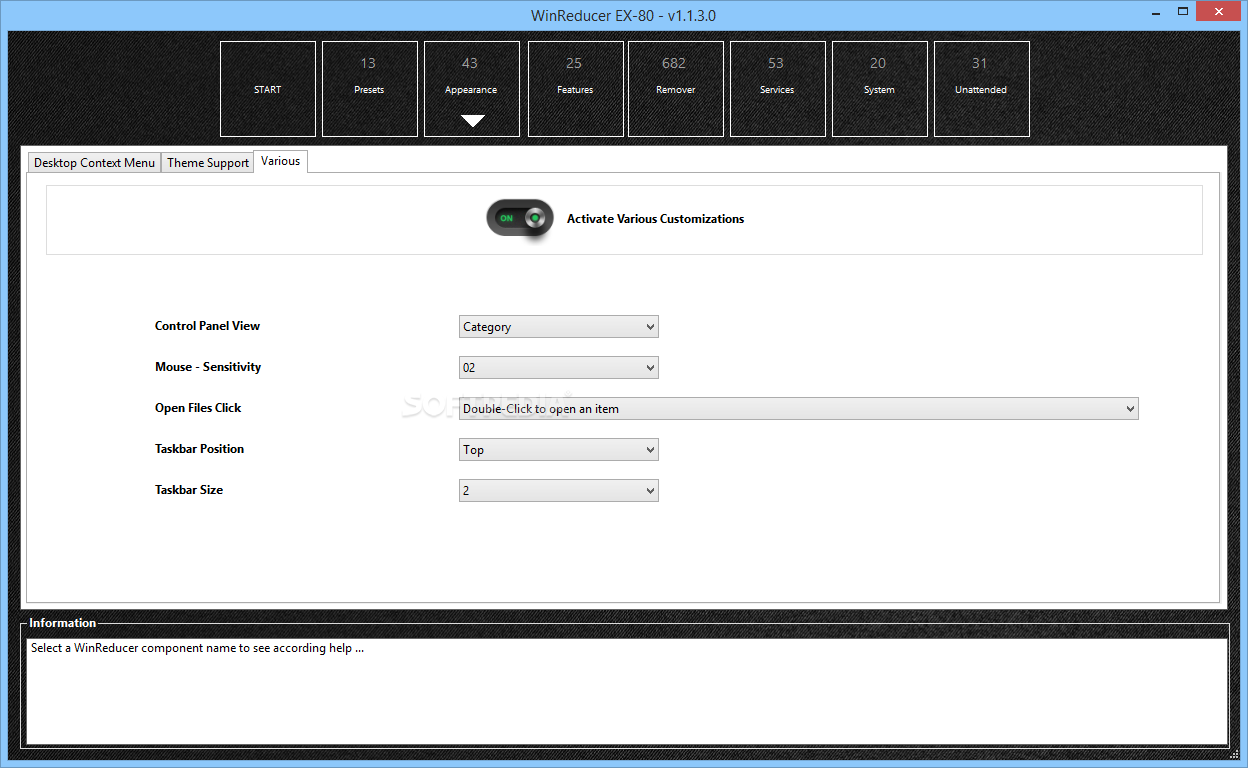
Task: Close the WinReducer window
Action: (x=1220, y=10)
